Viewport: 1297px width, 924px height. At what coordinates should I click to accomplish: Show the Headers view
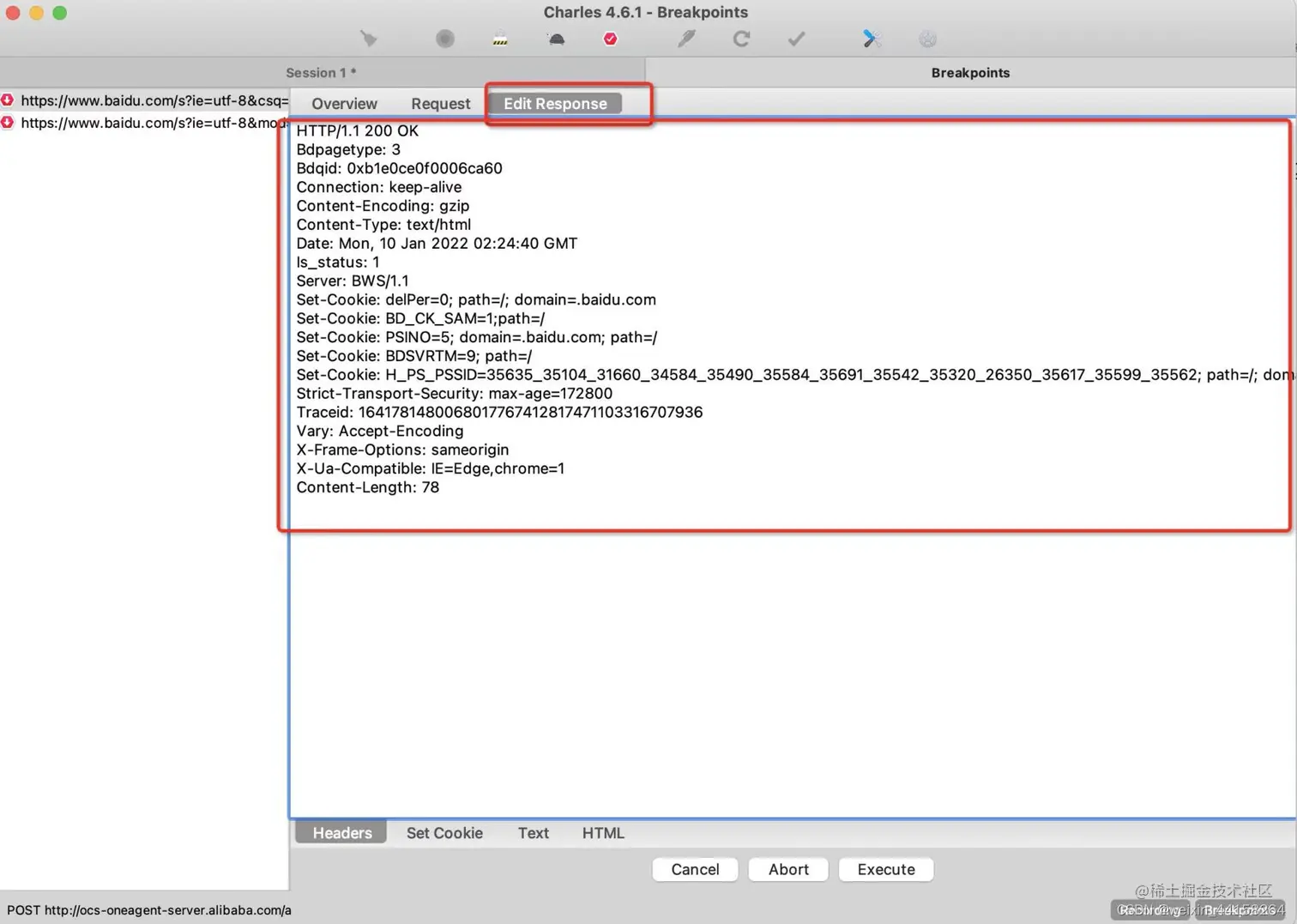tap(341, 833)
